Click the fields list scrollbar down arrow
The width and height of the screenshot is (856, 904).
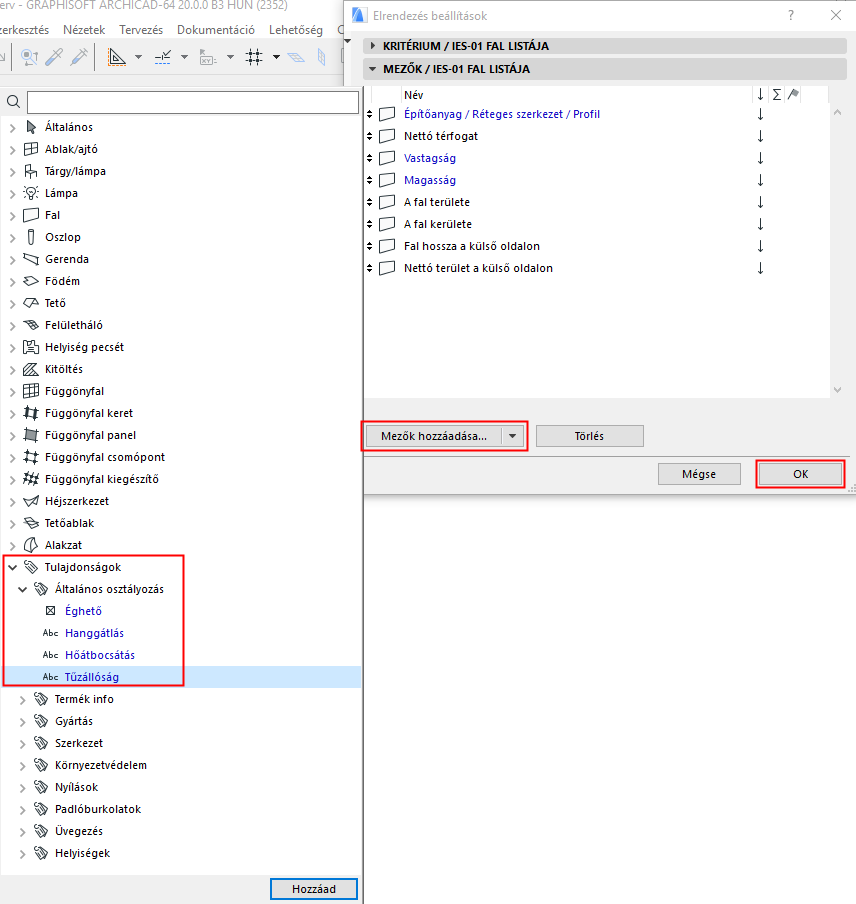[838, 390]
